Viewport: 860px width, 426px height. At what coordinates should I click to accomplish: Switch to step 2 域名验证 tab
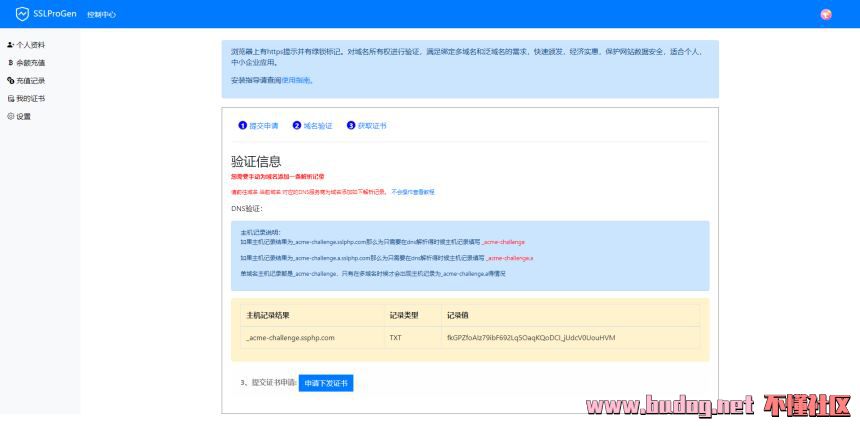pos(313,126)
